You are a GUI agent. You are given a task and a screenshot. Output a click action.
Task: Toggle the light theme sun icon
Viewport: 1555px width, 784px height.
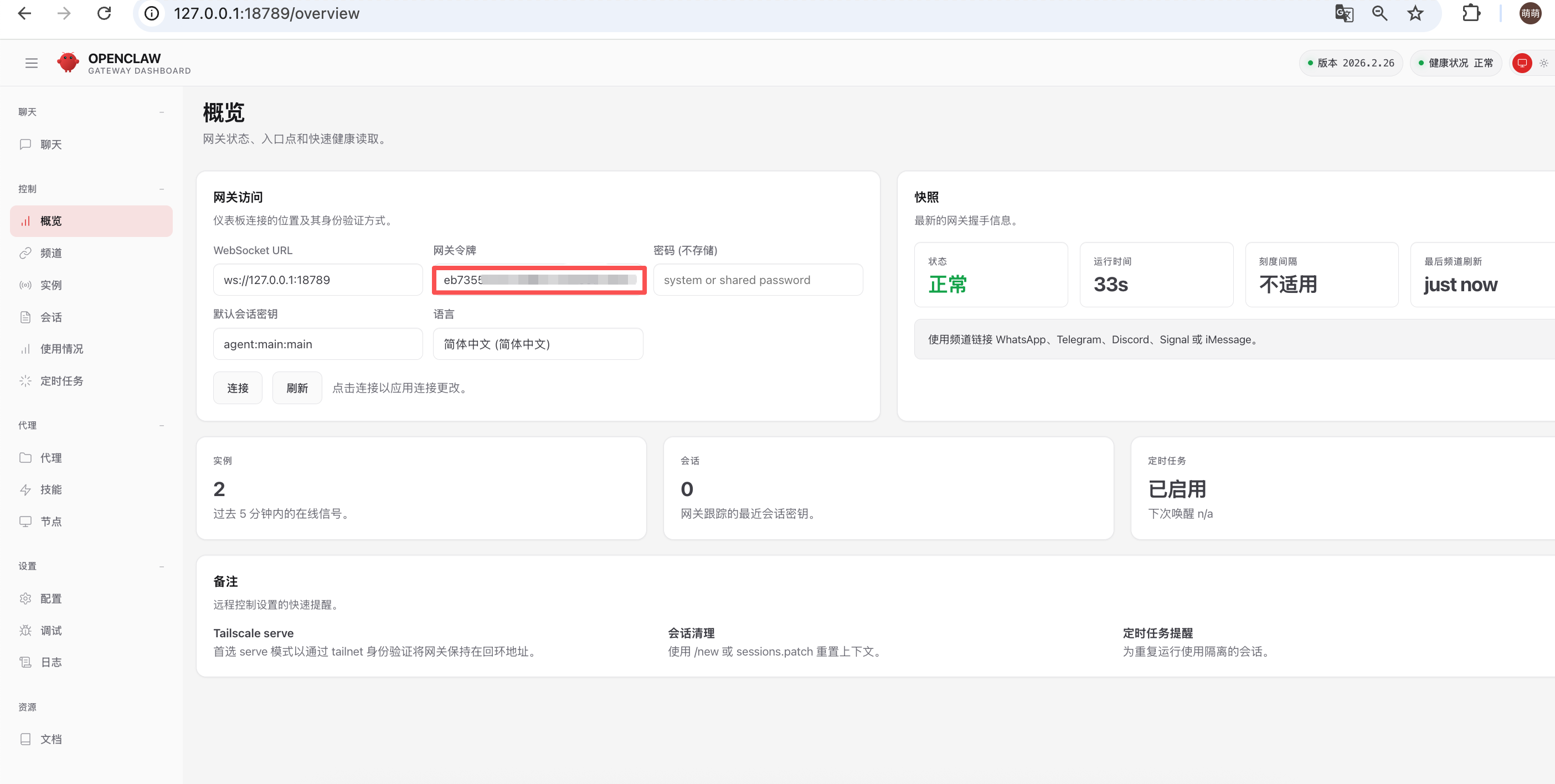point(1543,63)
